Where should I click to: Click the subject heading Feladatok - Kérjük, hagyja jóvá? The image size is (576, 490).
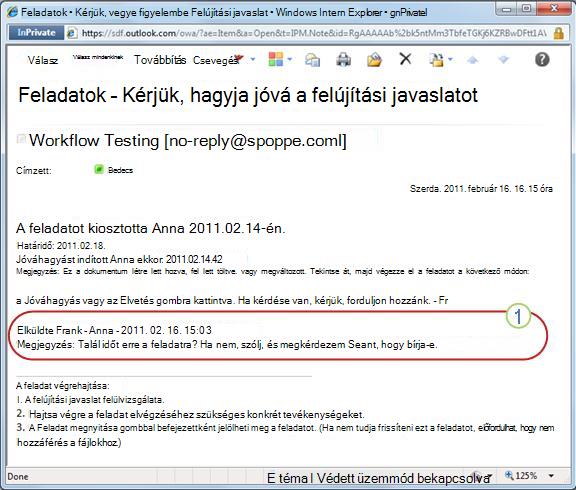pos(248,96)
